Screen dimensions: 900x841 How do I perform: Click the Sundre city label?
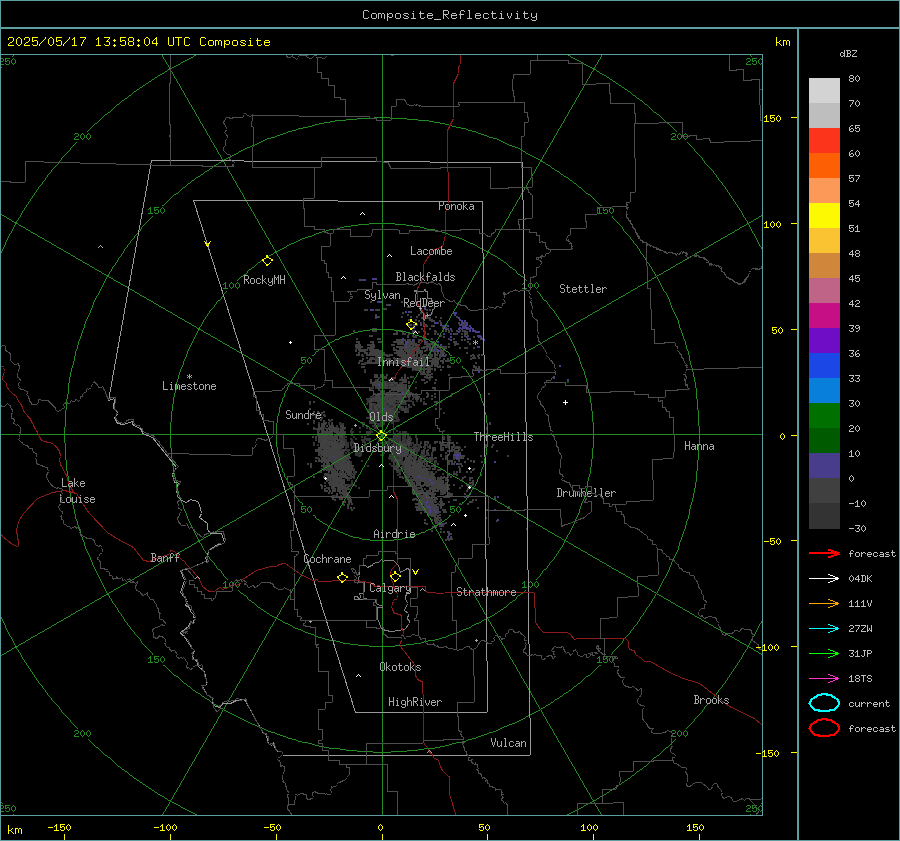(304, 414)
